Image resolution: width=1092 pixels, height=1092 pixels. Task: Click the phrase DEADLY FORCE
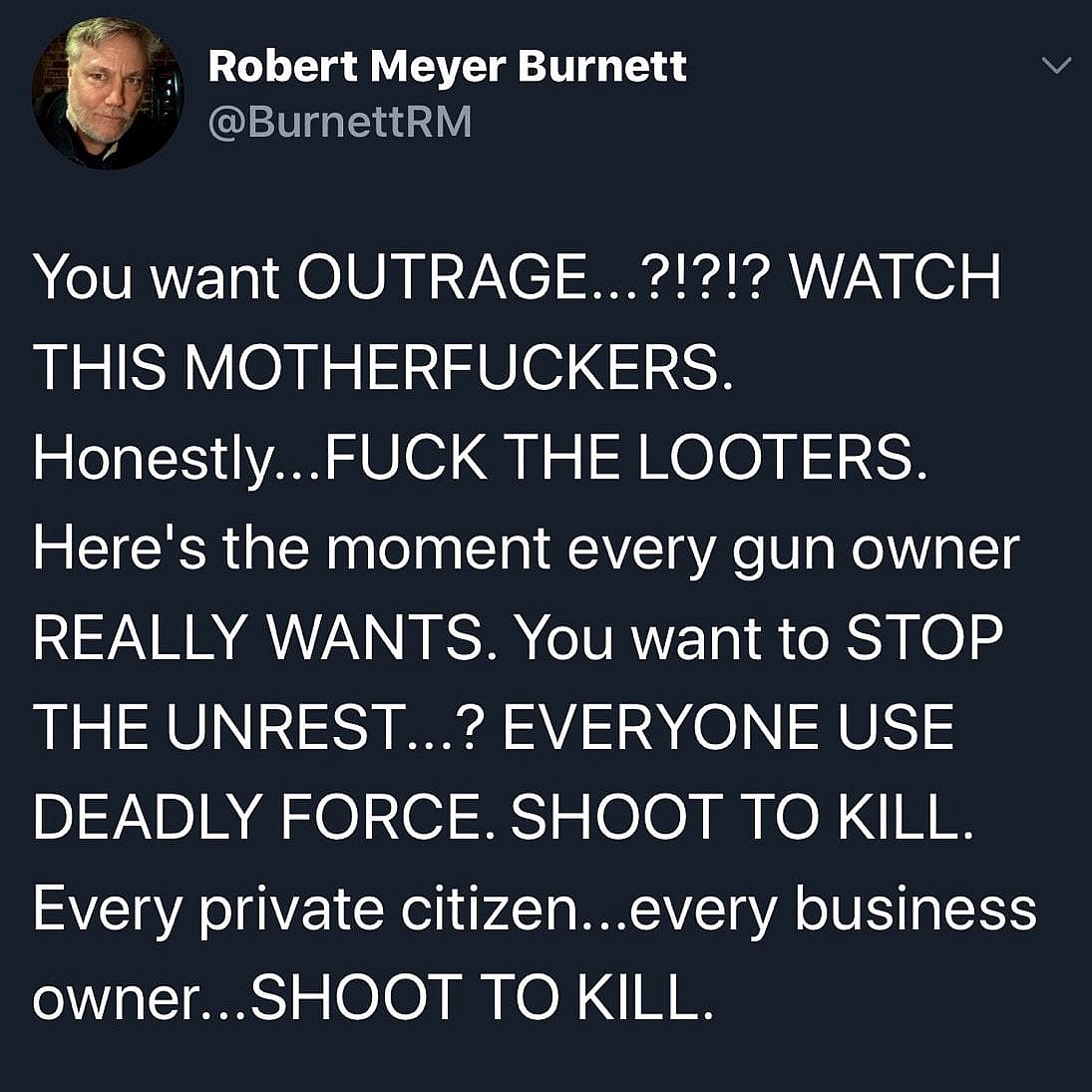[x=257, y=818]
